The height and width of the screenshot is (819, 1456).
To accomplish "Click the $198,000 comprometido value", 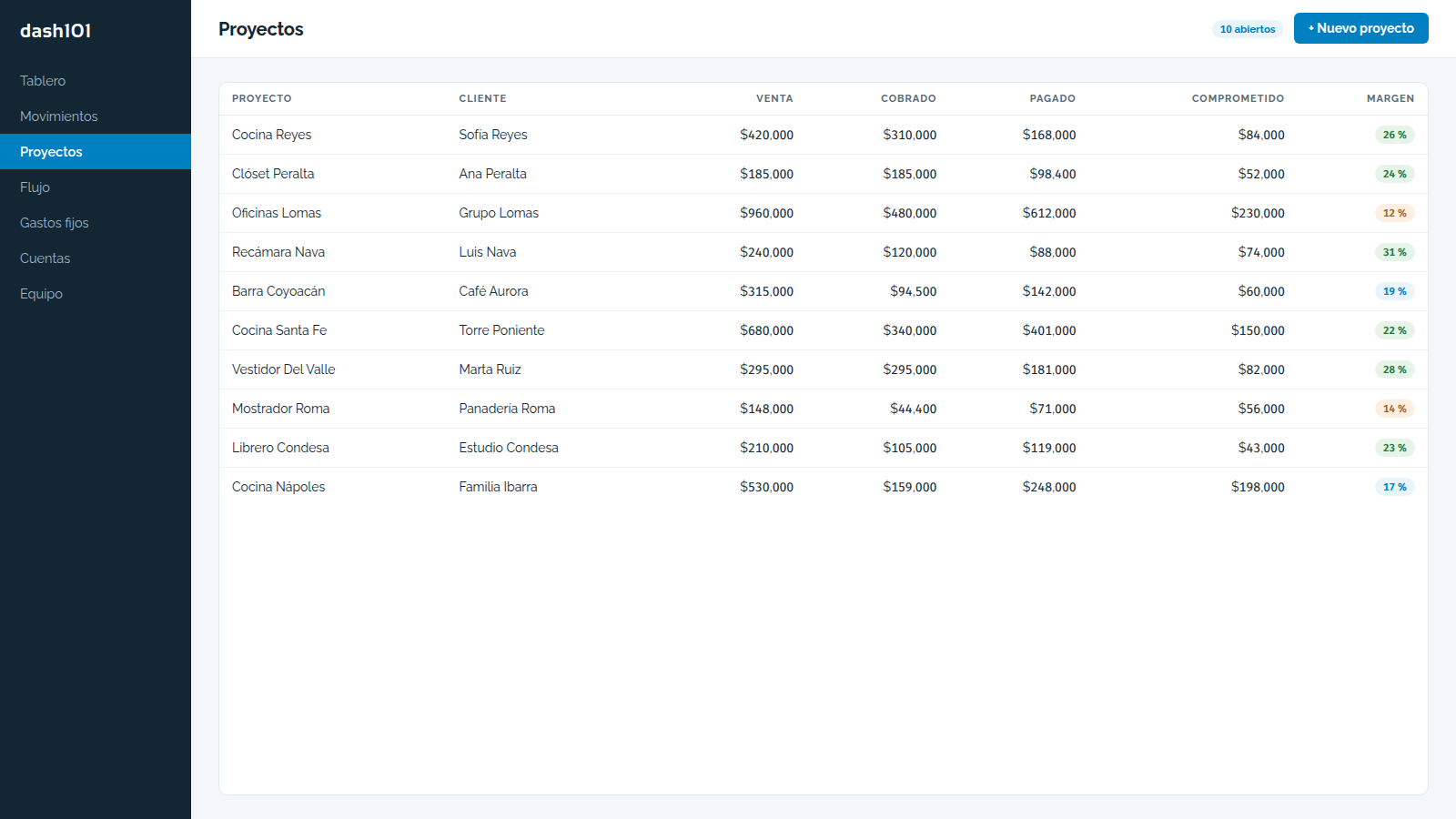I will 1258,487.
